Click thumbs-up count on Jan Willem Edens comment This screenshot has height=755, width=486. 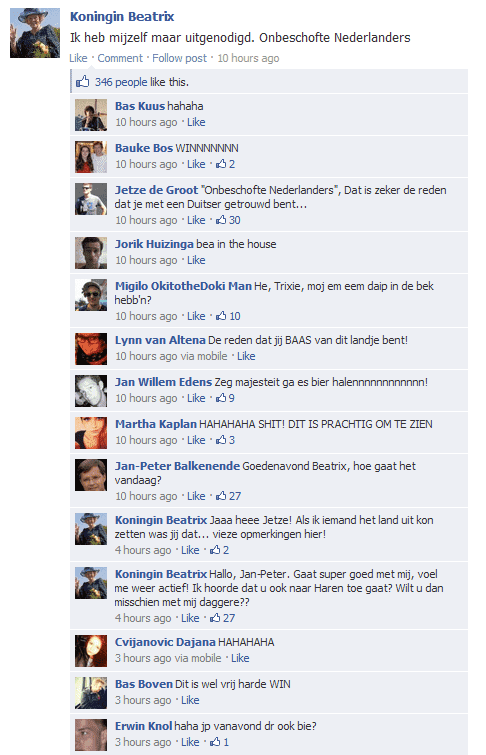click(225, 398)
